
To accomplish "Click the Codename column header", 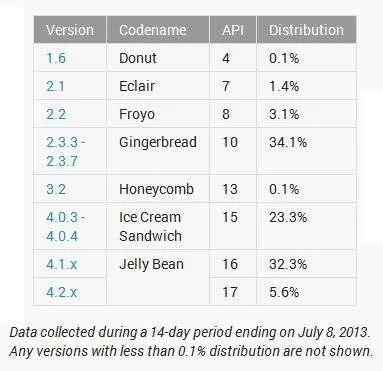I will click(x=158, y=30).
